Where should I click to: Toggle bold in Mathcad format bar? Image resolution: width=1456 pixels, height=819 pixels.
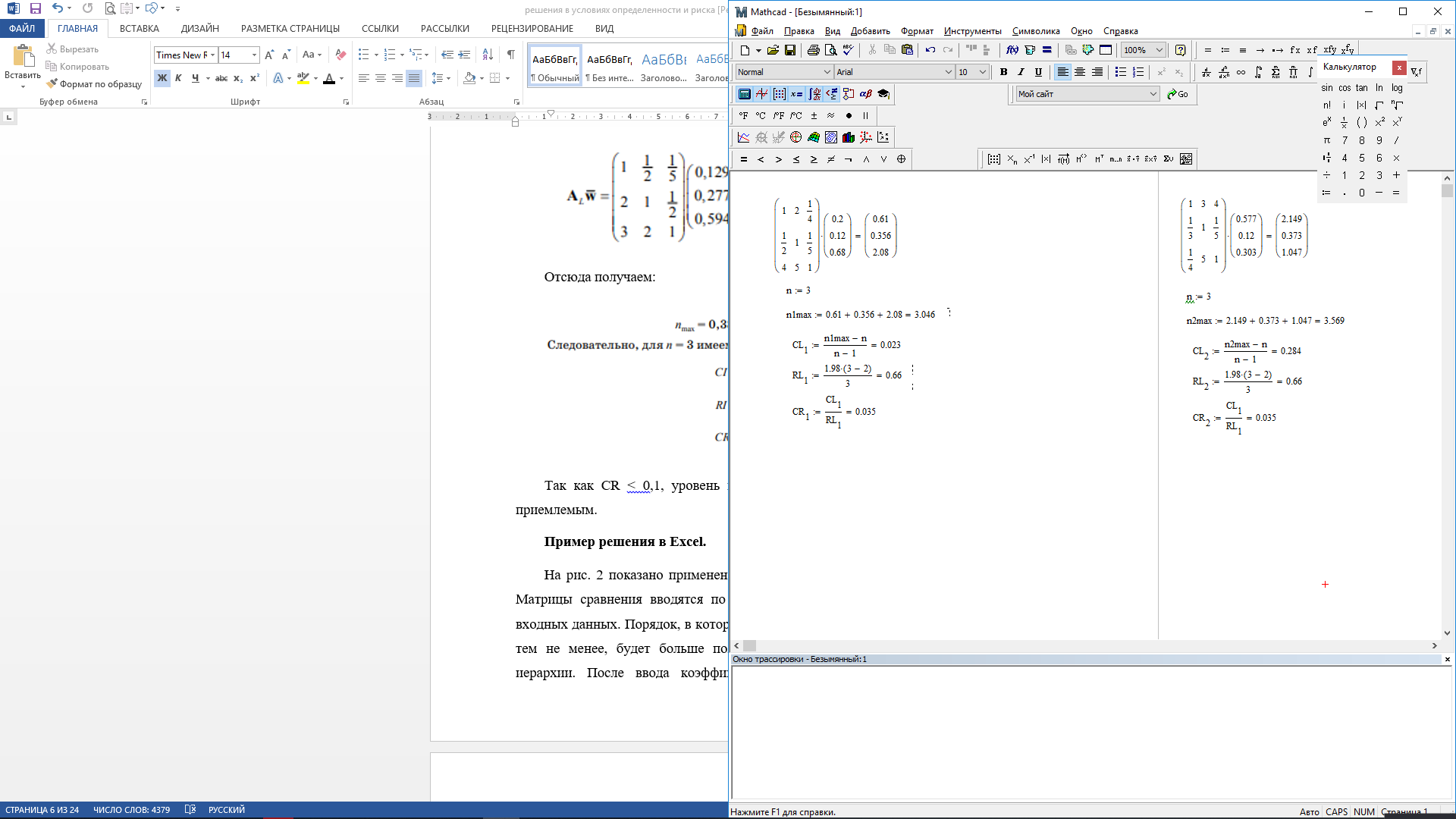[1003, 72]
